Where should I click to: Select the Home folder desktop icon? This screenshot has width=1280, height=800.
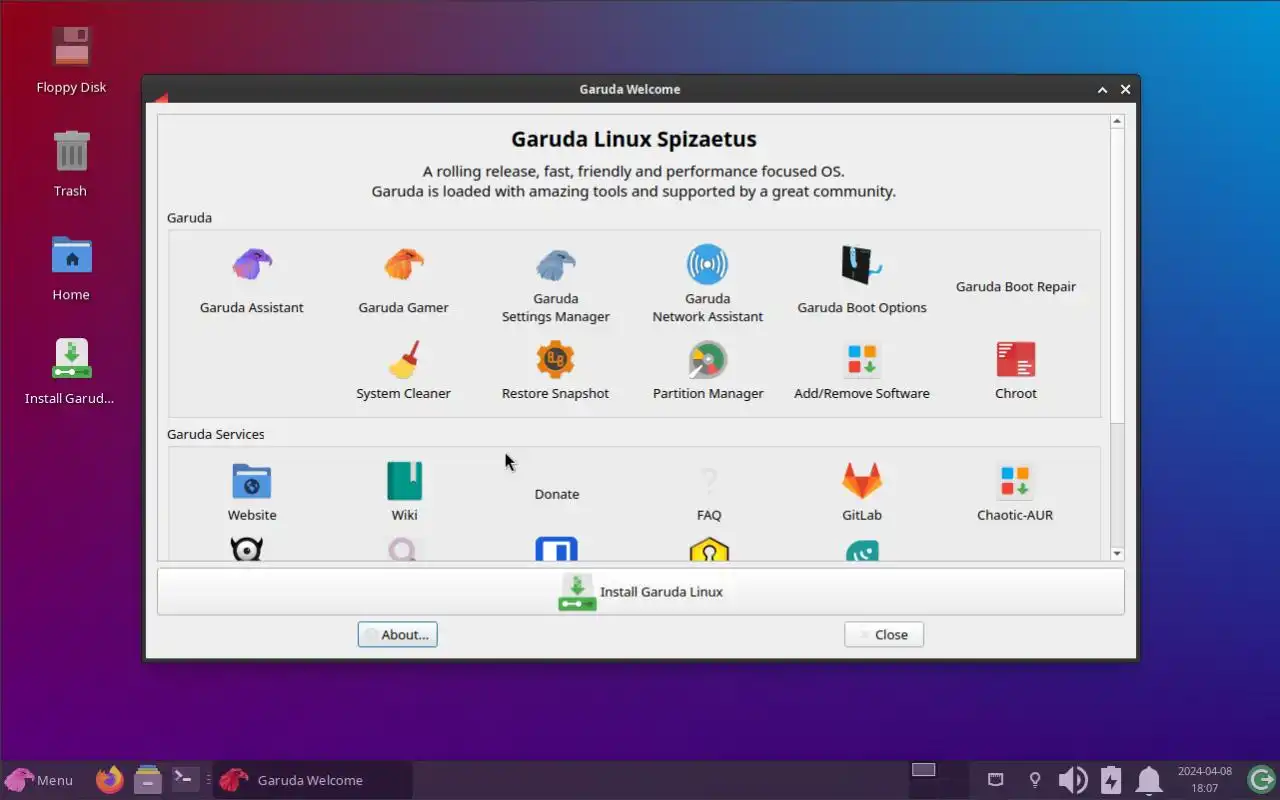click(x=71, y=268)
